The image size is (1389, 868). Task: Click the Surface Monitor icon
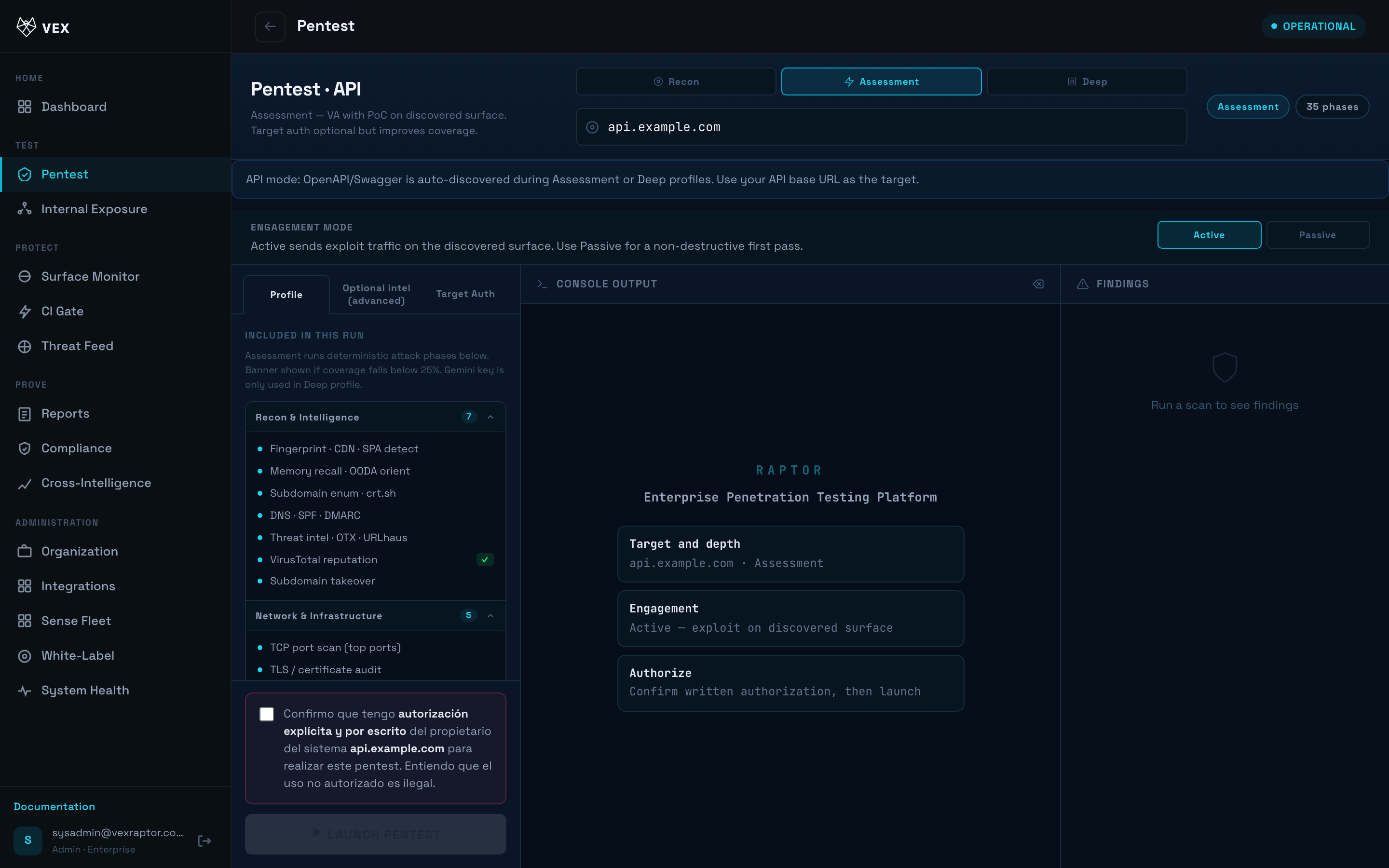[x=24, y=277]
